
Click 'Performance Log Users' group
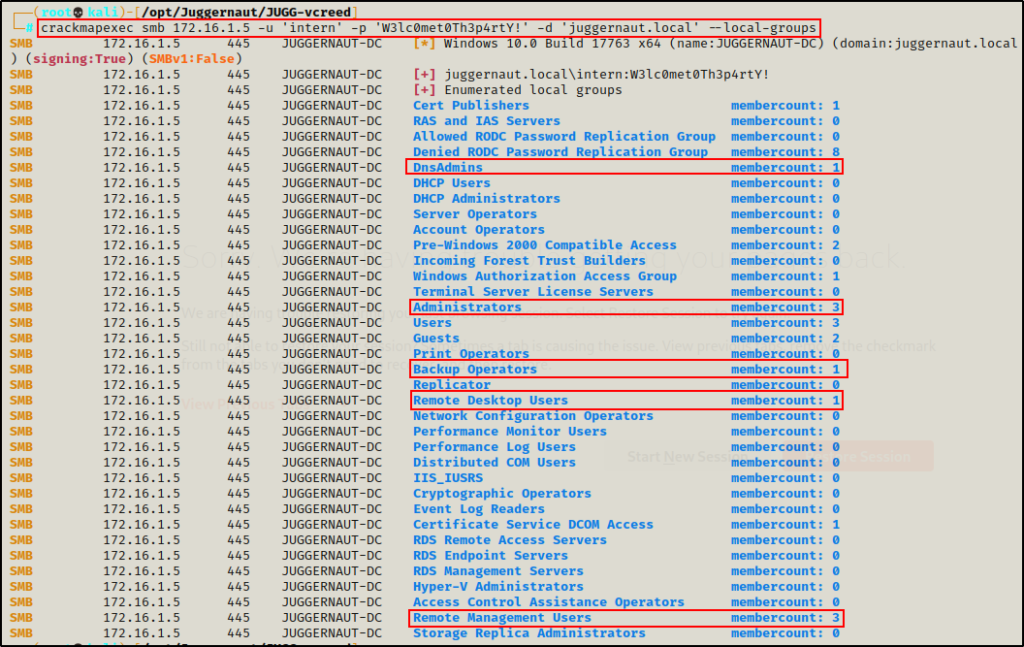[494, 447]
